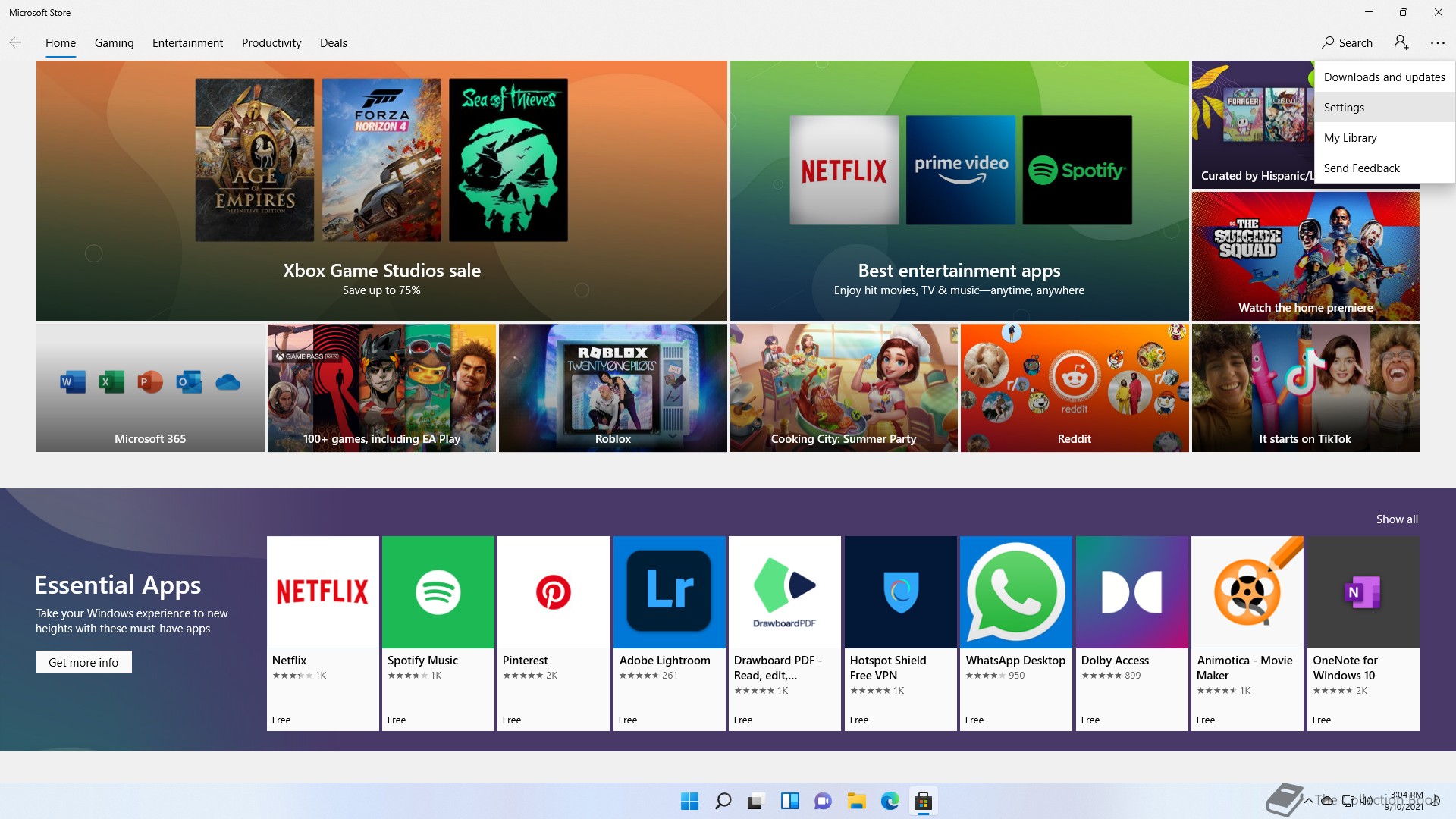Open the Dolby Access app card
The width and height of the screenshot is (1456, 819).
tap(1132, 633)
